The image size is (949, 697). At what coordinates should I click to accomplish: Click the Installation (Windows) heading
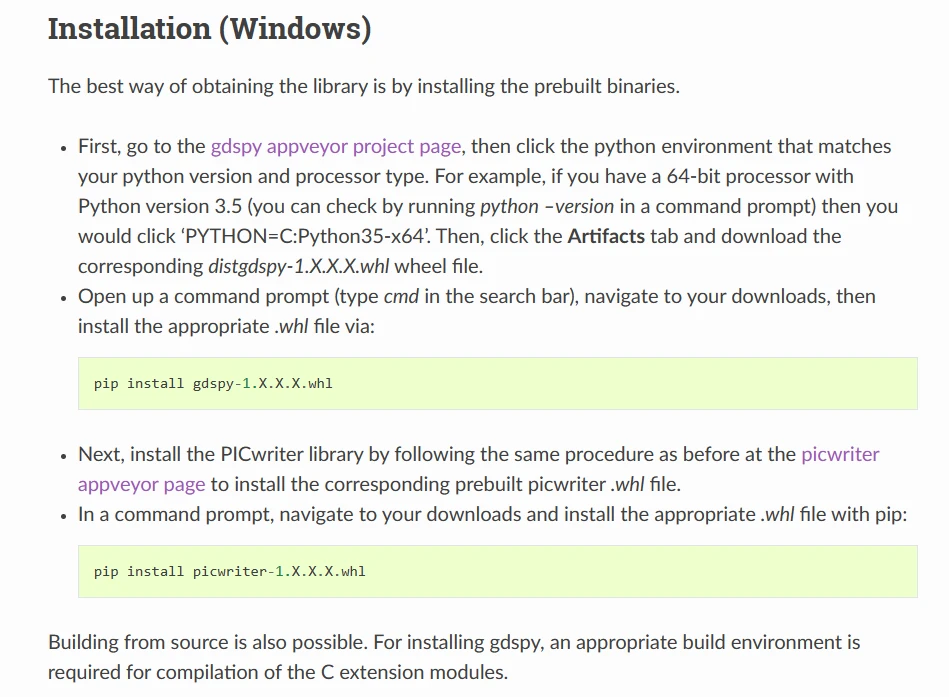210,28
